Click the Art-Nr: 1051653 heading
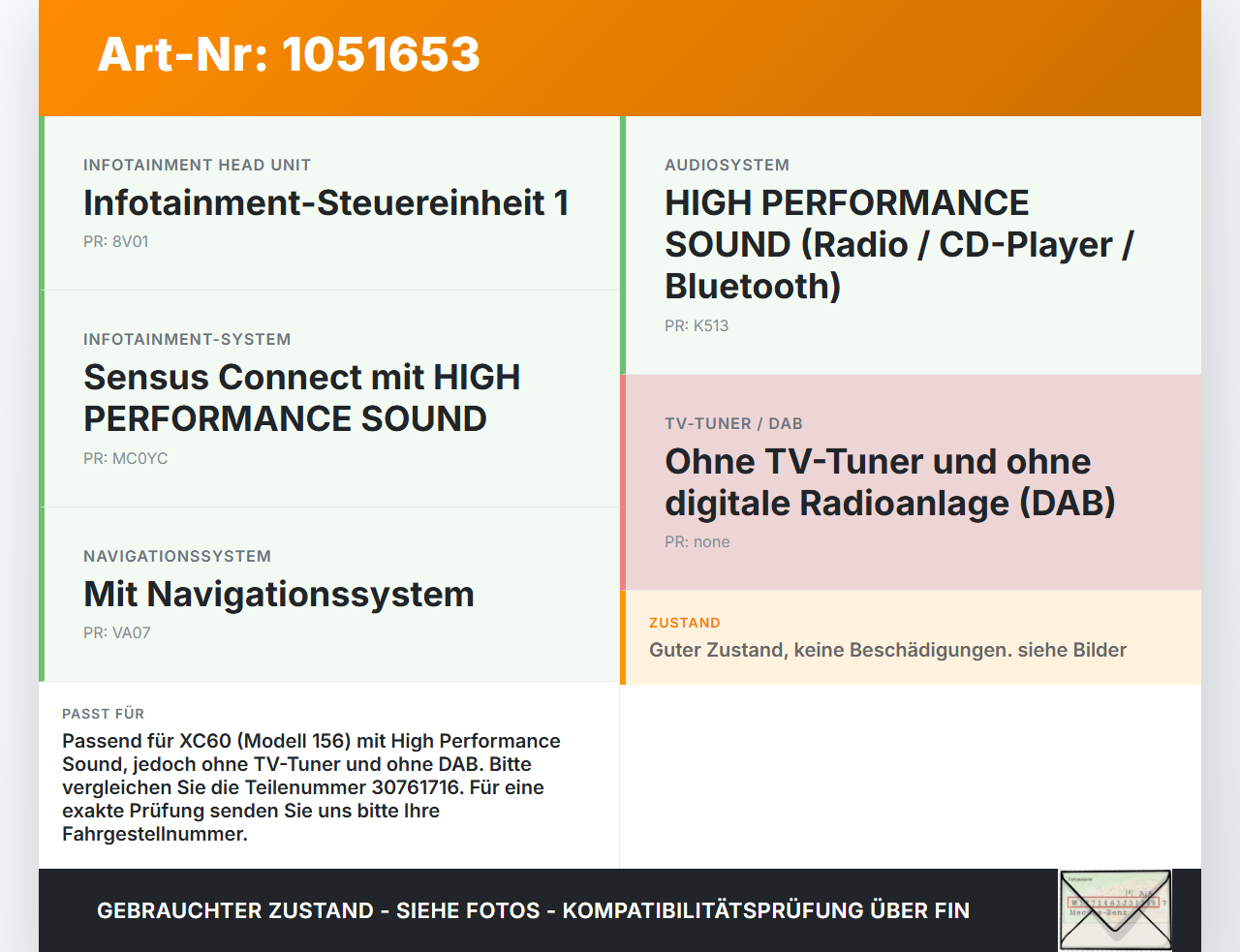This screenshot has width=1240, height=952. click(x=289, y=54)
